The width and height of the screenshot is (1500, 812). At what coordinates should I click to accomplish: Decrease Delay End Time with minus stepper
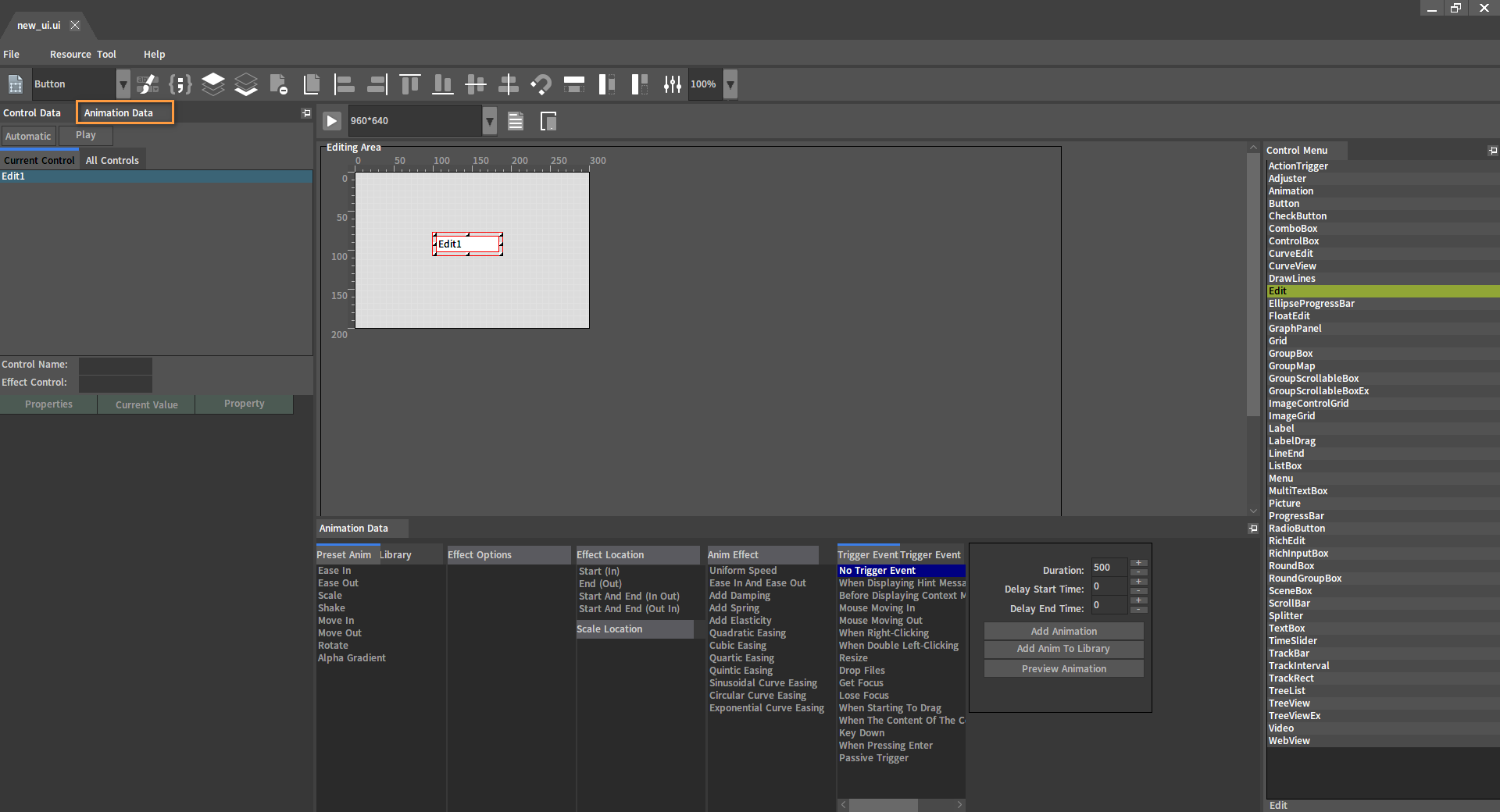(1139, 610)
